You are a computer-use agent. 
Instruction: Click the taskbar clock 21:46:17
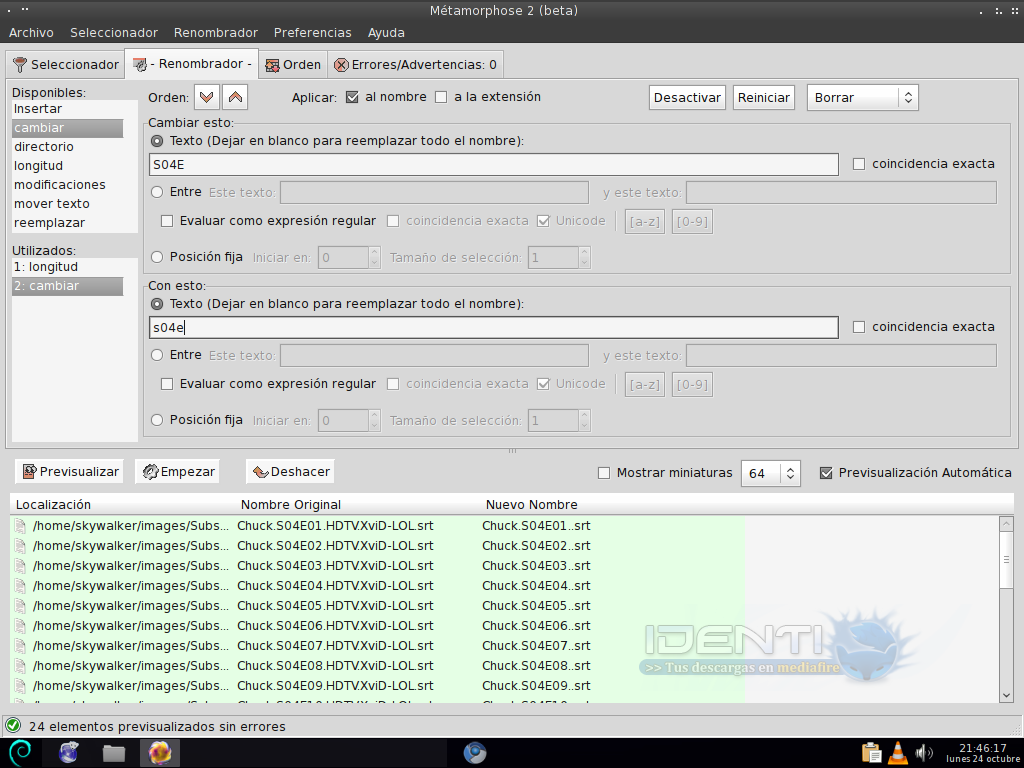point(983,748)
